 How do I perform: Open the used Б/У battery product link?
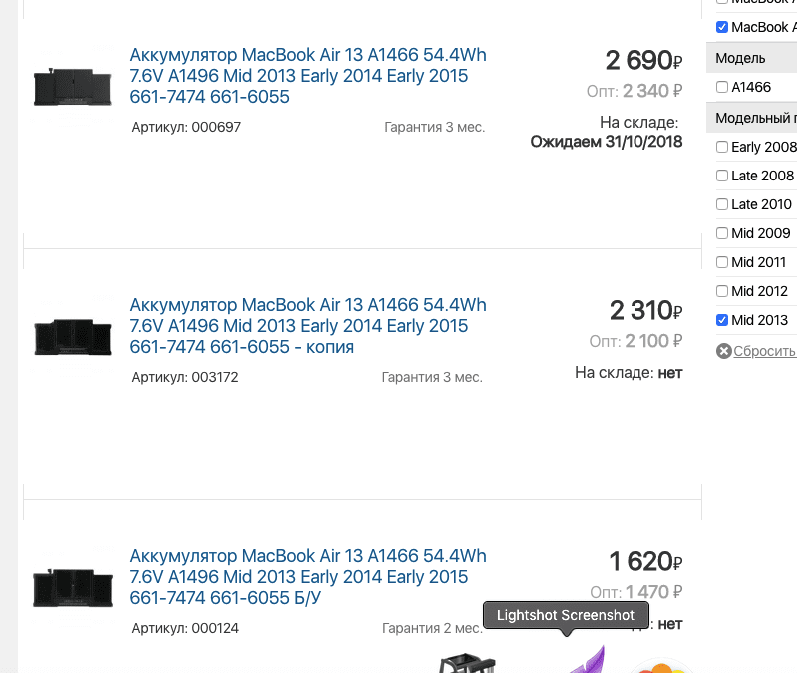pyautogui.click(x=308, y=577)
